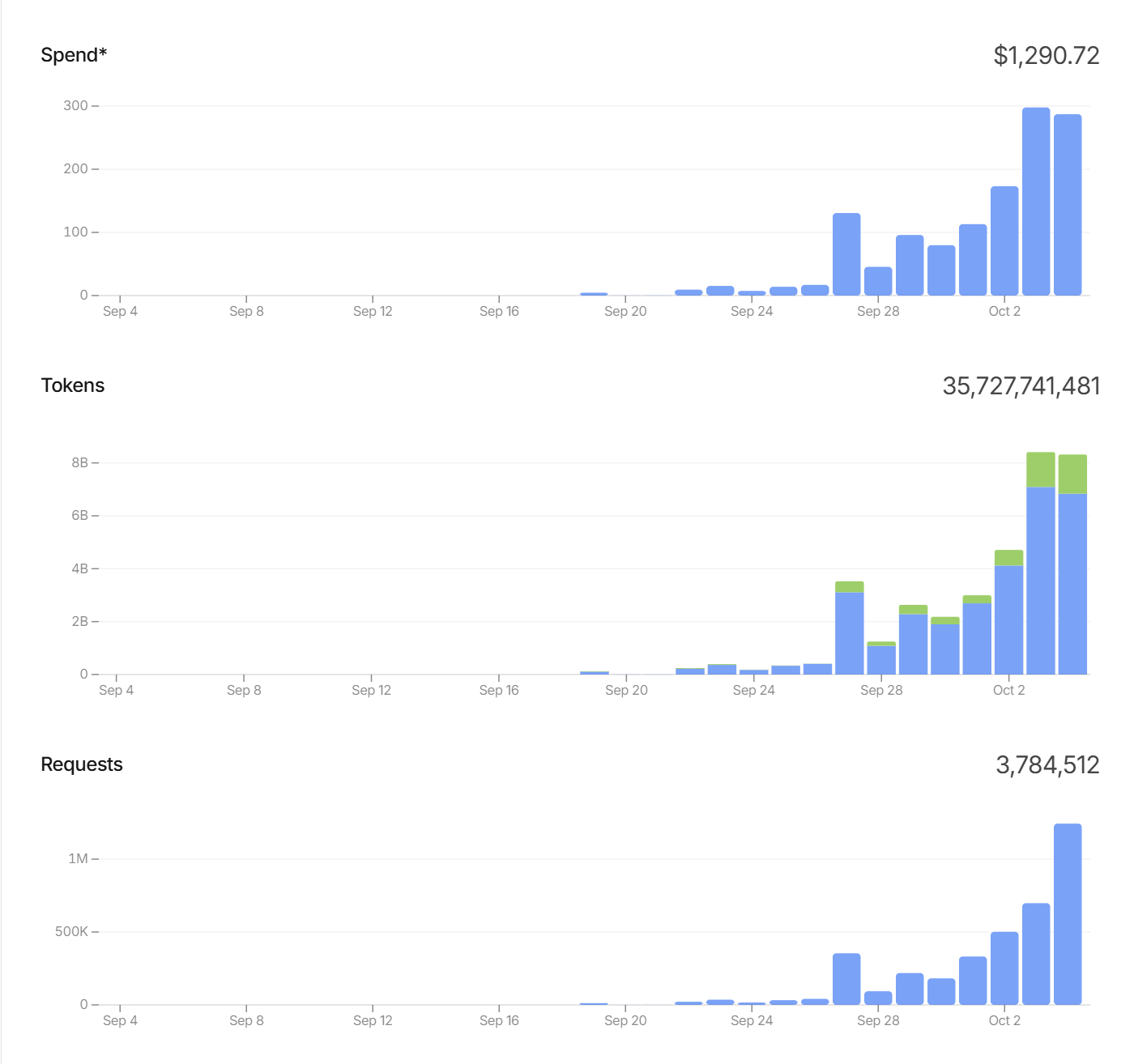The height and width of the screenshot is (1064, 1134).
Task: Select the "2B" axis label in Tokens chart
Action: pyautogui.click(x=79, y=622)
